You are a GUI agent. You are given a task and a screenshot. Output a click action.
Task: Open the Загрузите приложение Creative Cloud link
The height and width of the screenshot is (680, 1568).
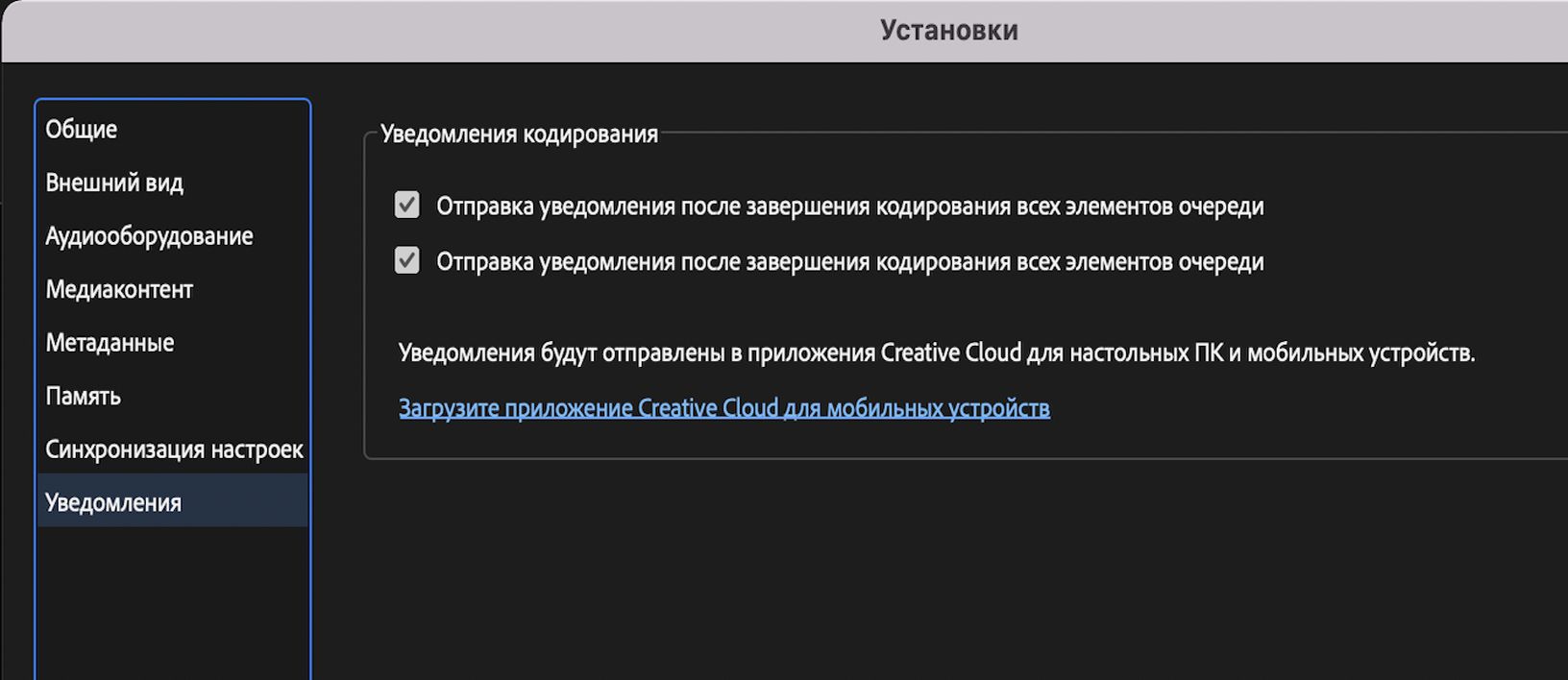coord(723,408)
